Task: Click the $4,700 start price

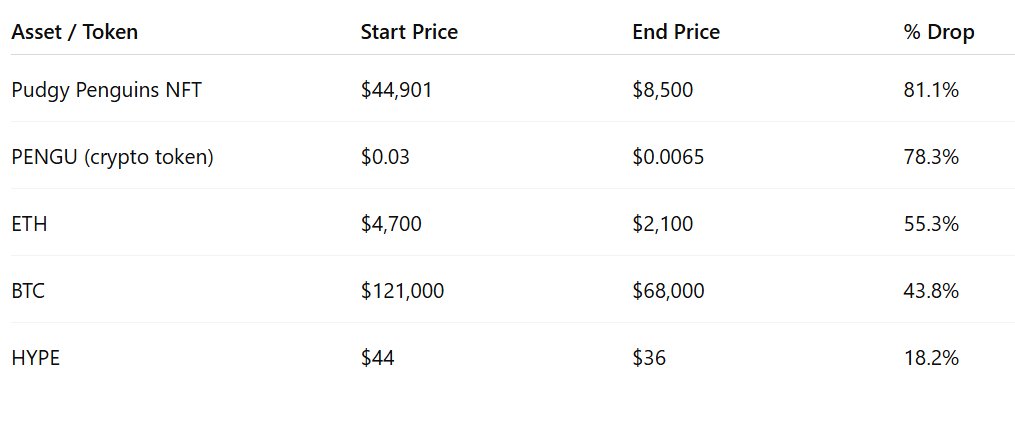Action: [391, 224]
